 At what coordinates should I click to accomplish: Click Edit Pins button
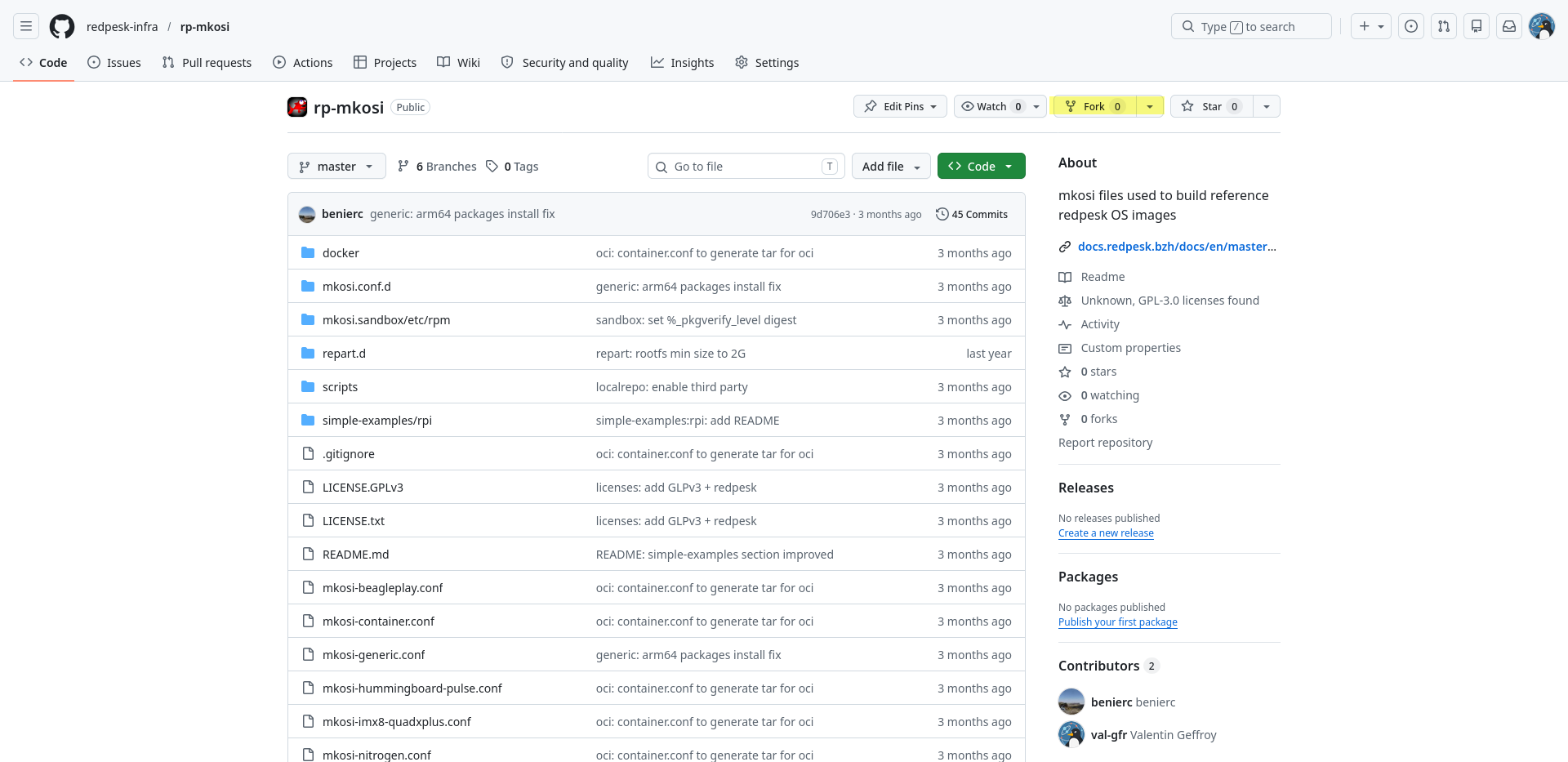click(x=900, y=106)
